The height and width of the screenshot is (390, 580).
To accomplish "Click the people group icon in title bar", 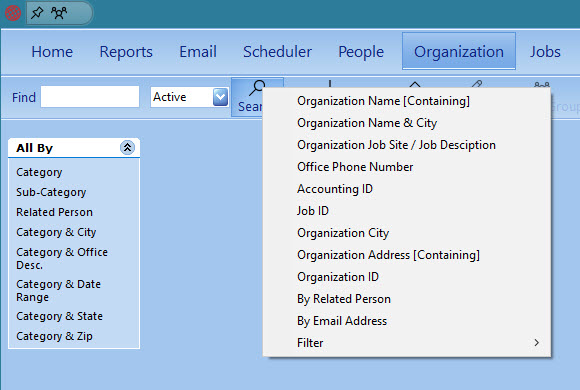I will (59, 13).
